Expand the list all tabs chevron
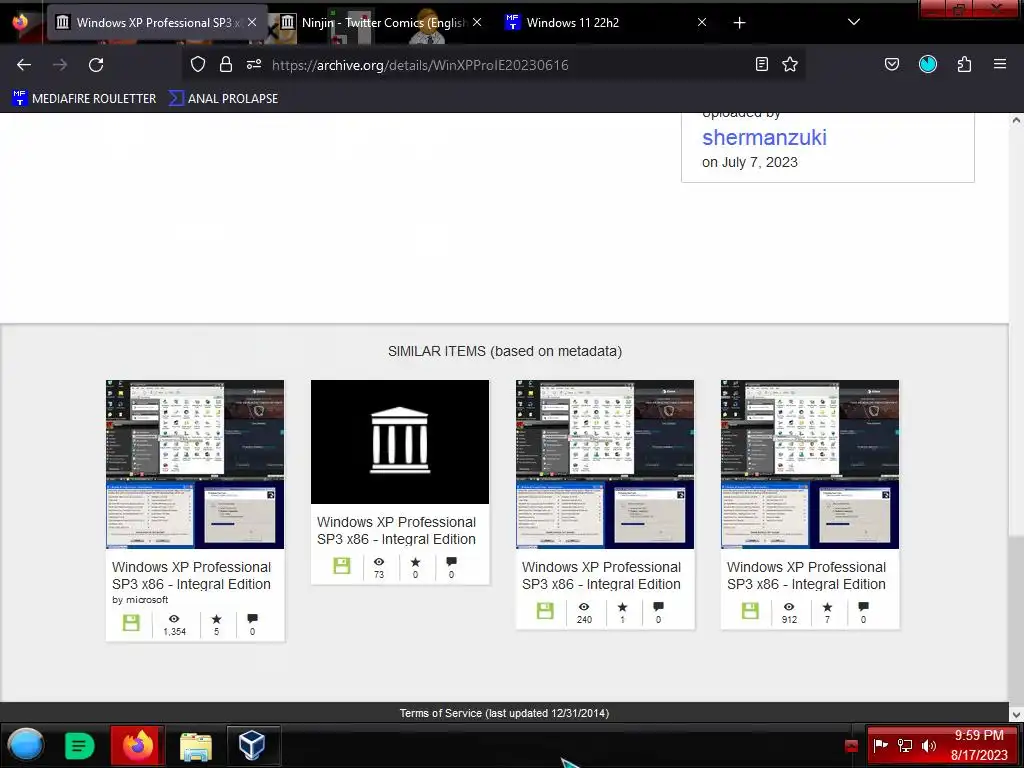The image size is (1024, 768). coord(854,22)
